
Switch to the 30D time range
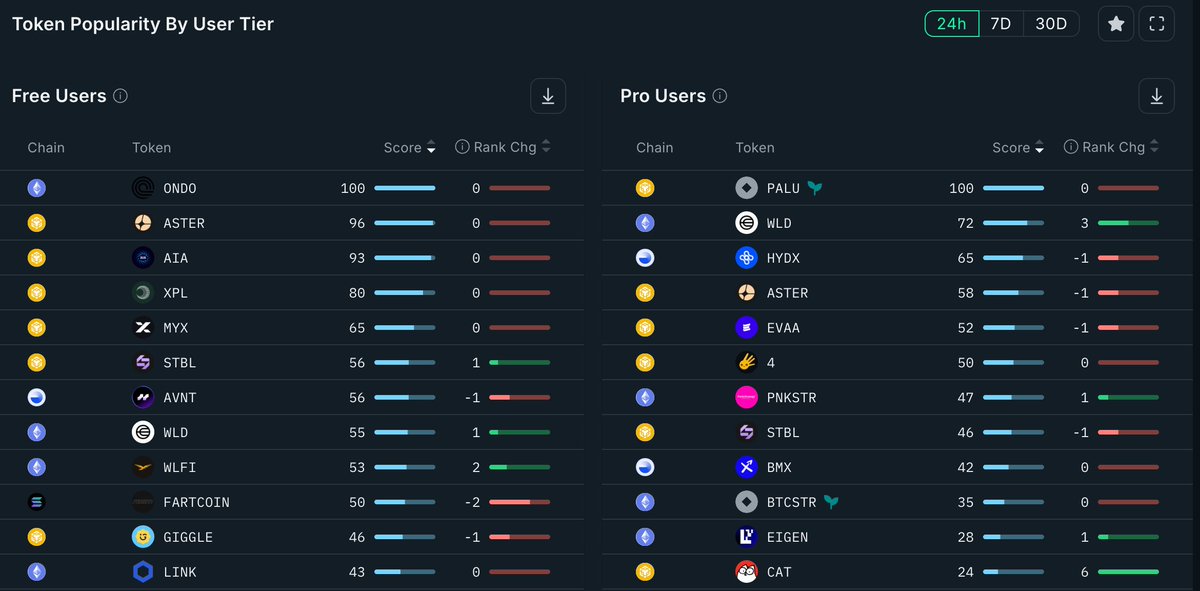click(x=1051, y=24)
